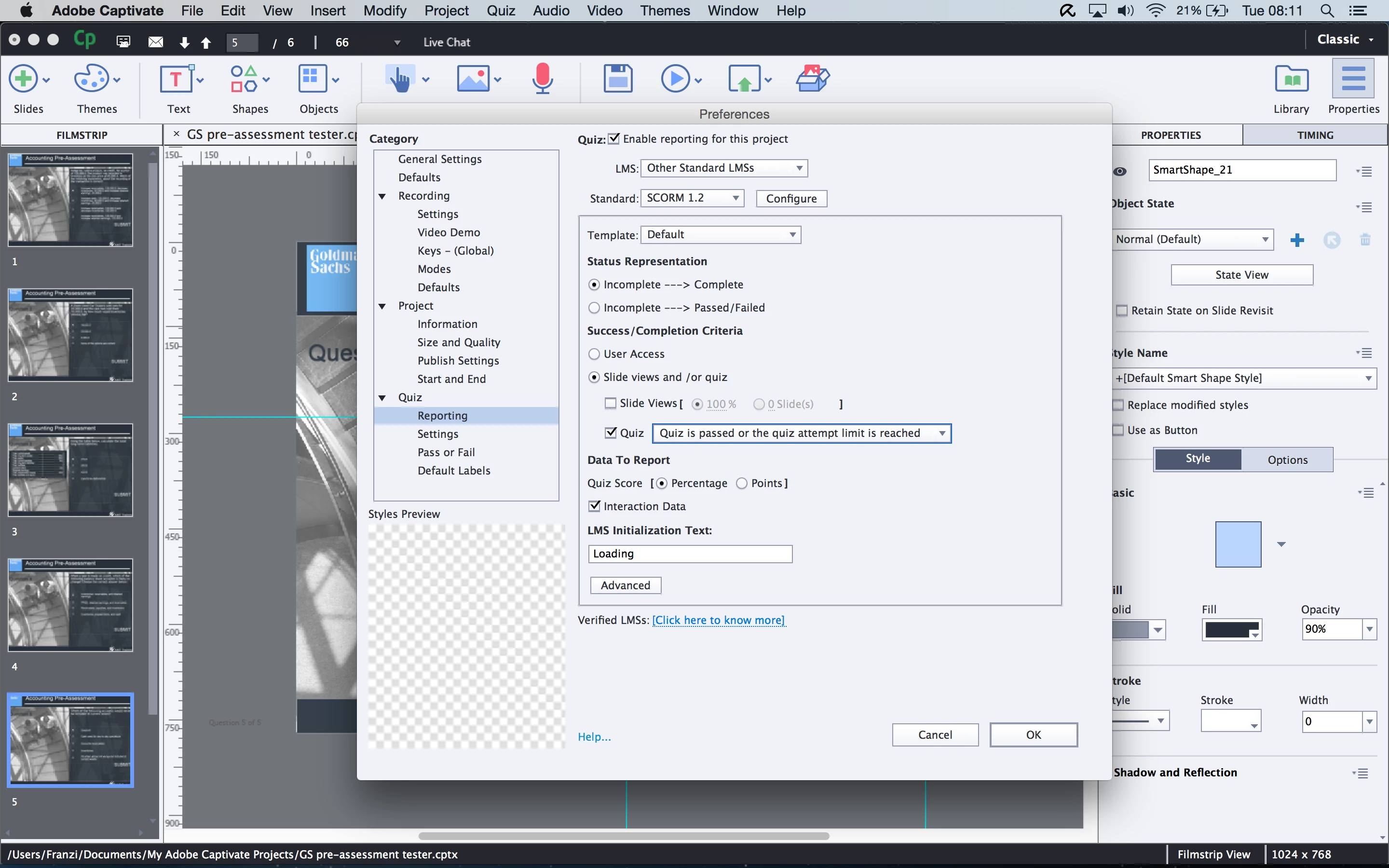Add a new object state plus icon

pos(1296,240)
